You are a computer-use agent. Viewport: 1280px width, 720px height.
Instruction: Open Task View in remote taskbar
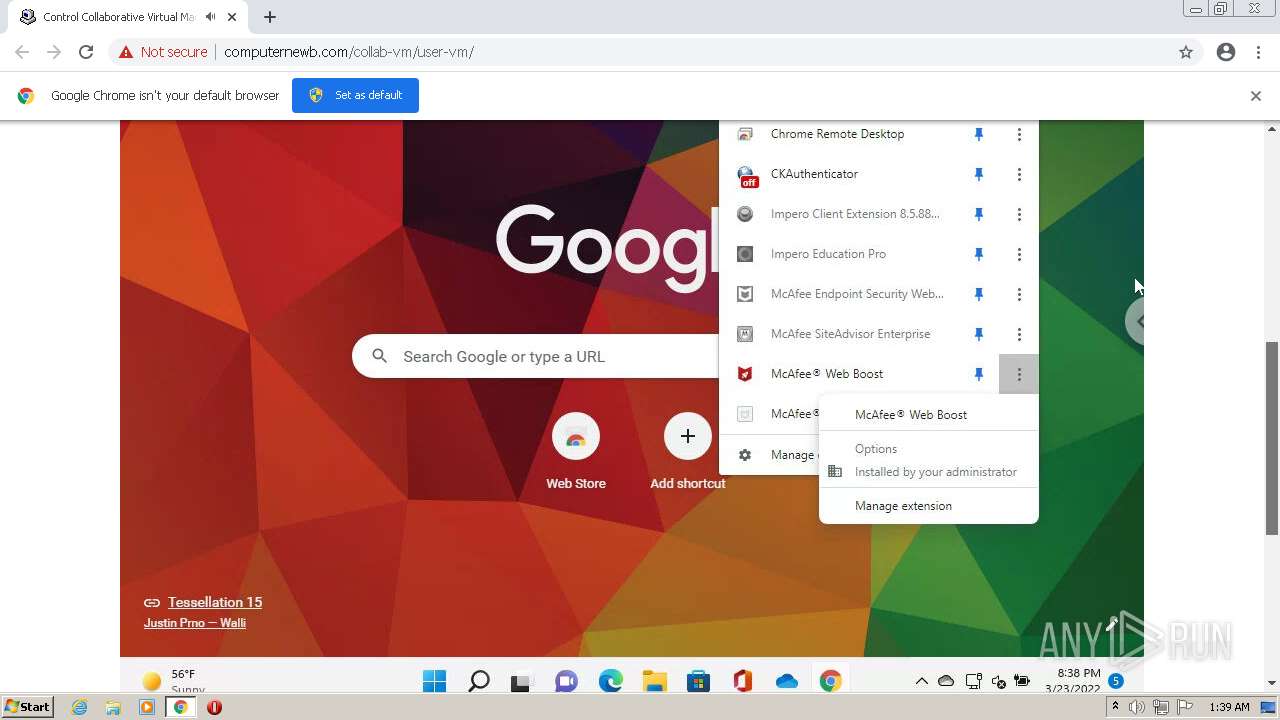pyautogui.click(x=521, y=682)
